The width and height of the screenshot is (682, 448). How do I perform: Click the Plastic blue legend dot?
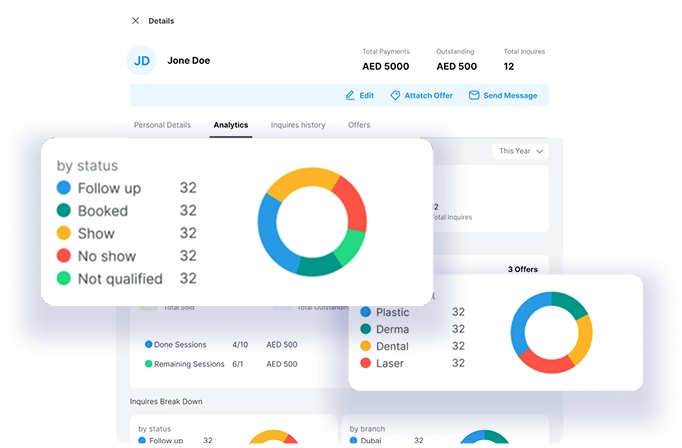coord(365,312)
